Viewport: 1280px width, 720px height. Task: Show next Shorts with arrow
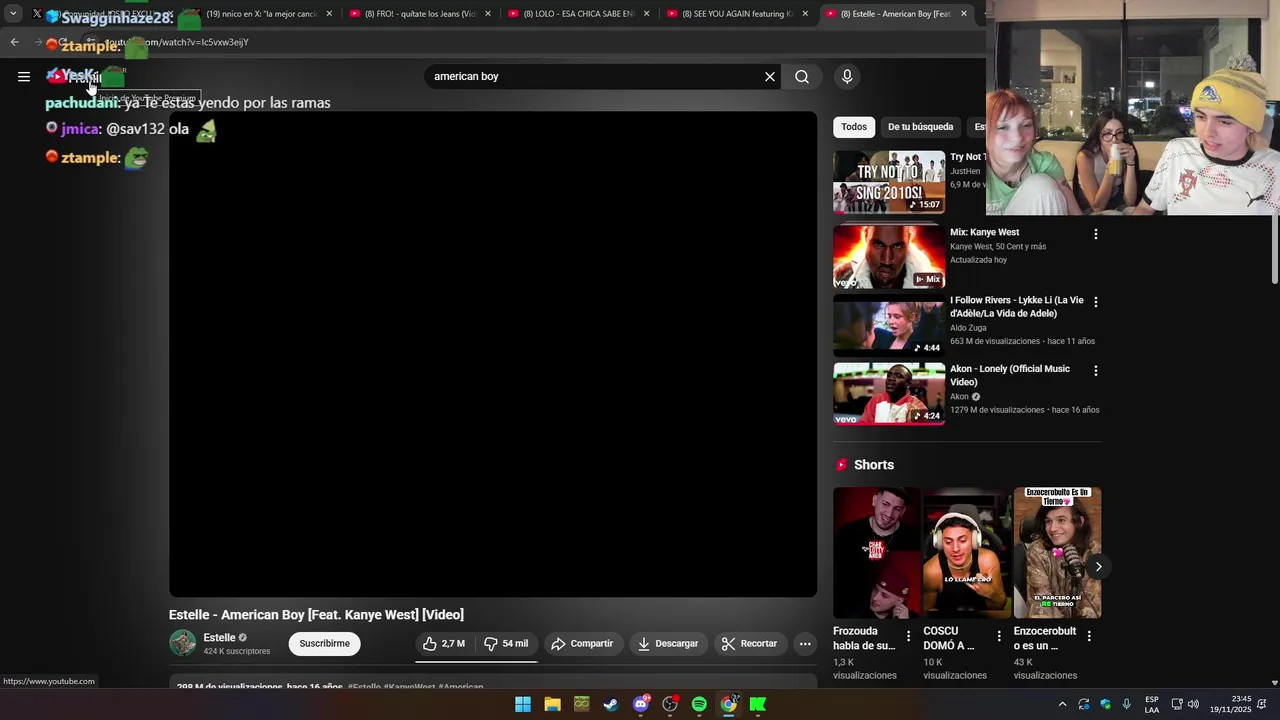[1098, 567]
